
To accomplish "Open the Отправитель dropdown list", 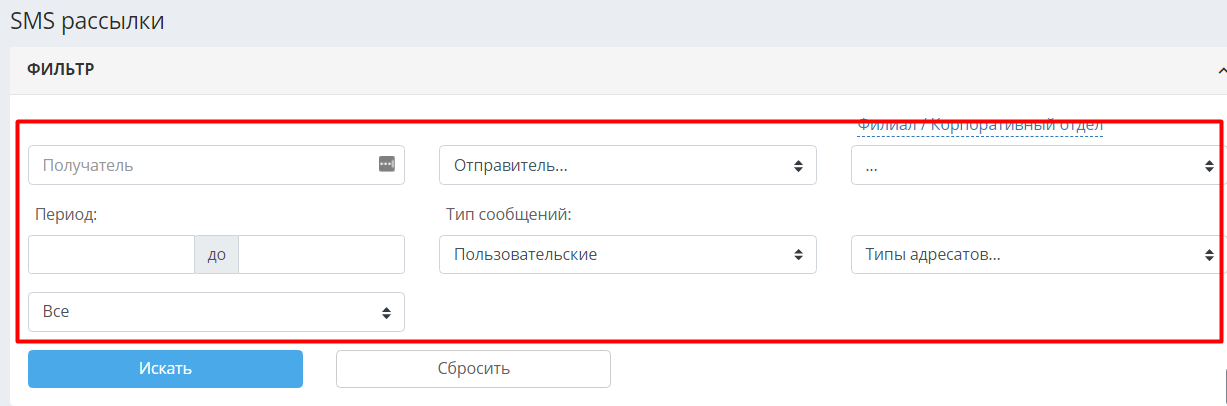I will tap(628, 165).
